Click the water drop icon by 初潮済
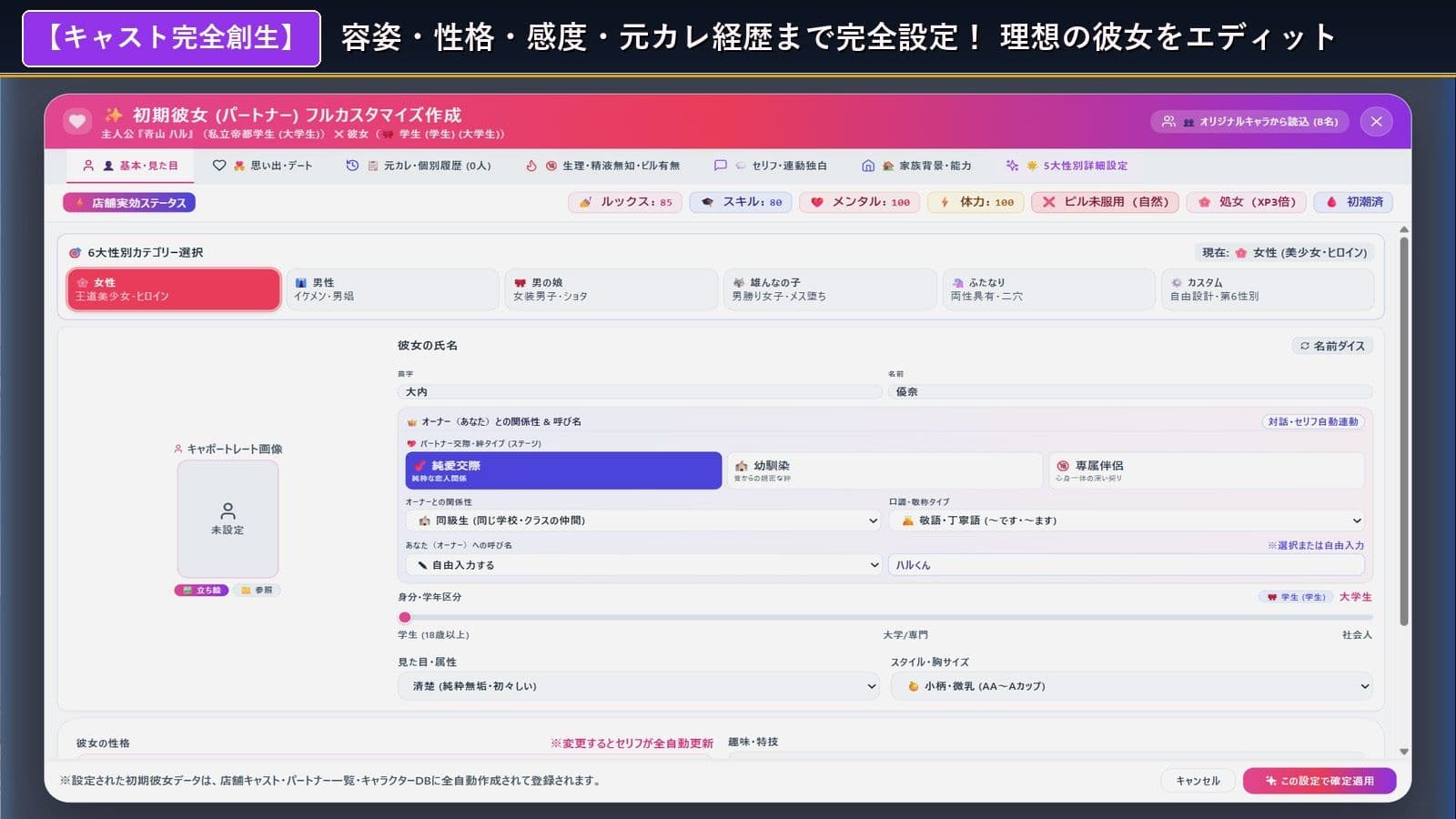Screen dimensions: 1456x819 [x=1331, y=202]
